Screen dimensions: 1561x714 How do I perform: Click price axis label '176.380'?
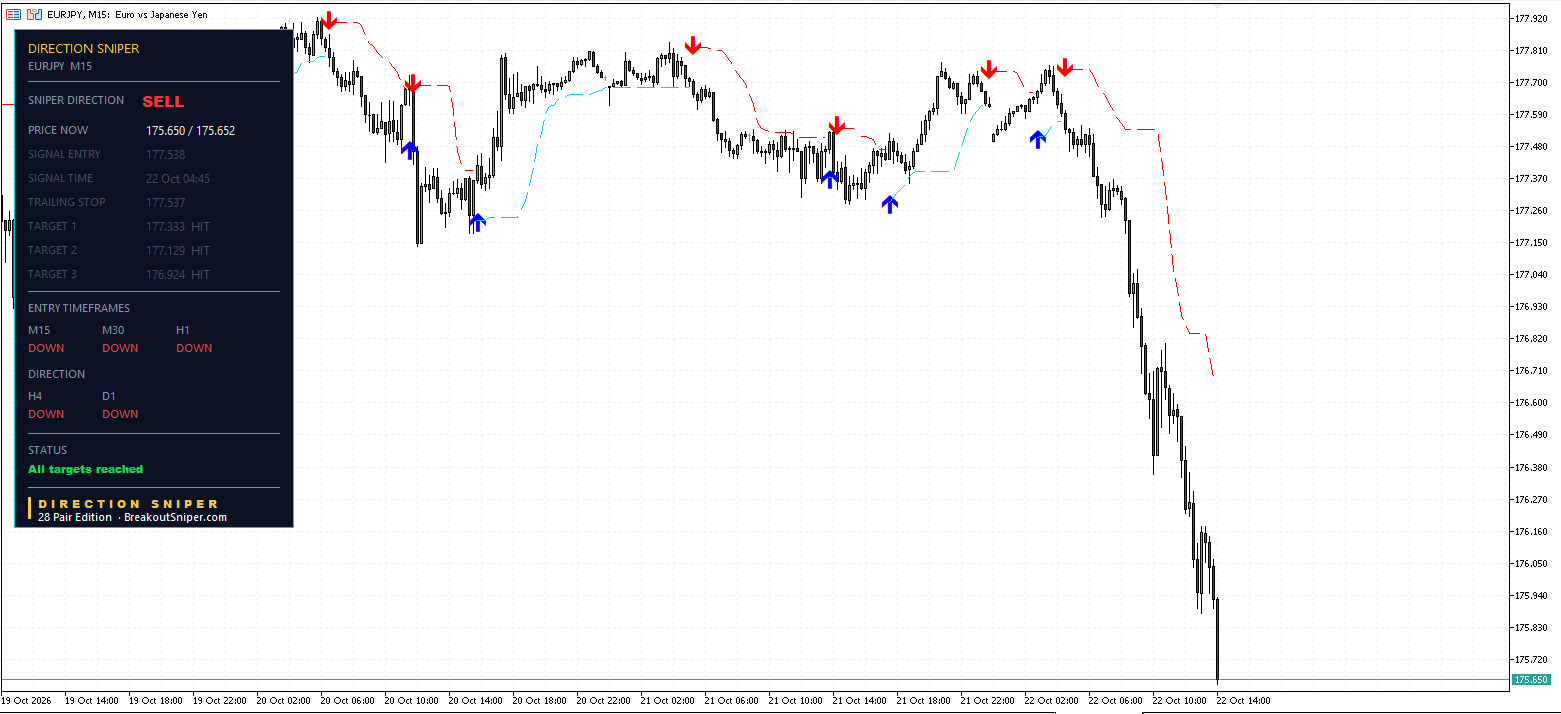tap(1532, 467)
